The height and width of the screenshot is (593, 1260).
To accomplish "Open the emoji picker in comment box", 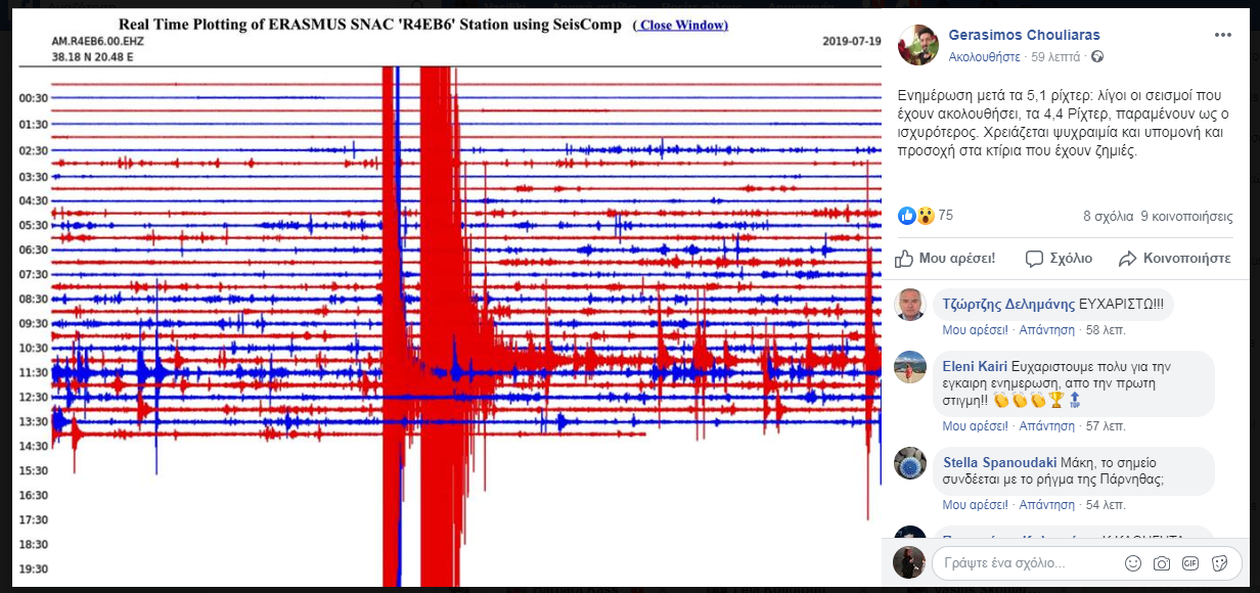I will (x=1133, y=563).
